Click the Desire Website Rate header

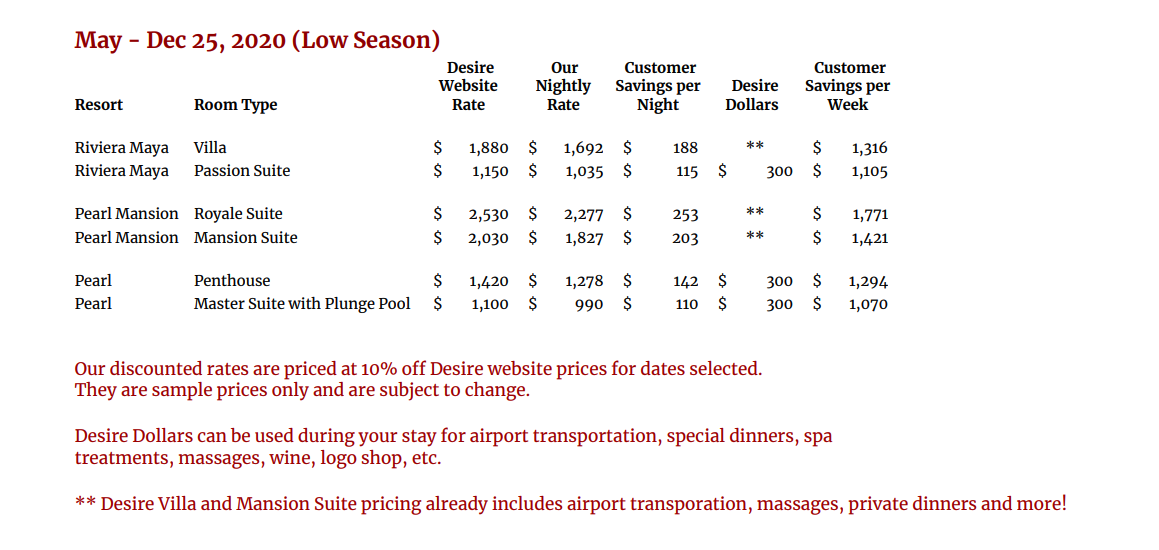[x=468, y=86]
